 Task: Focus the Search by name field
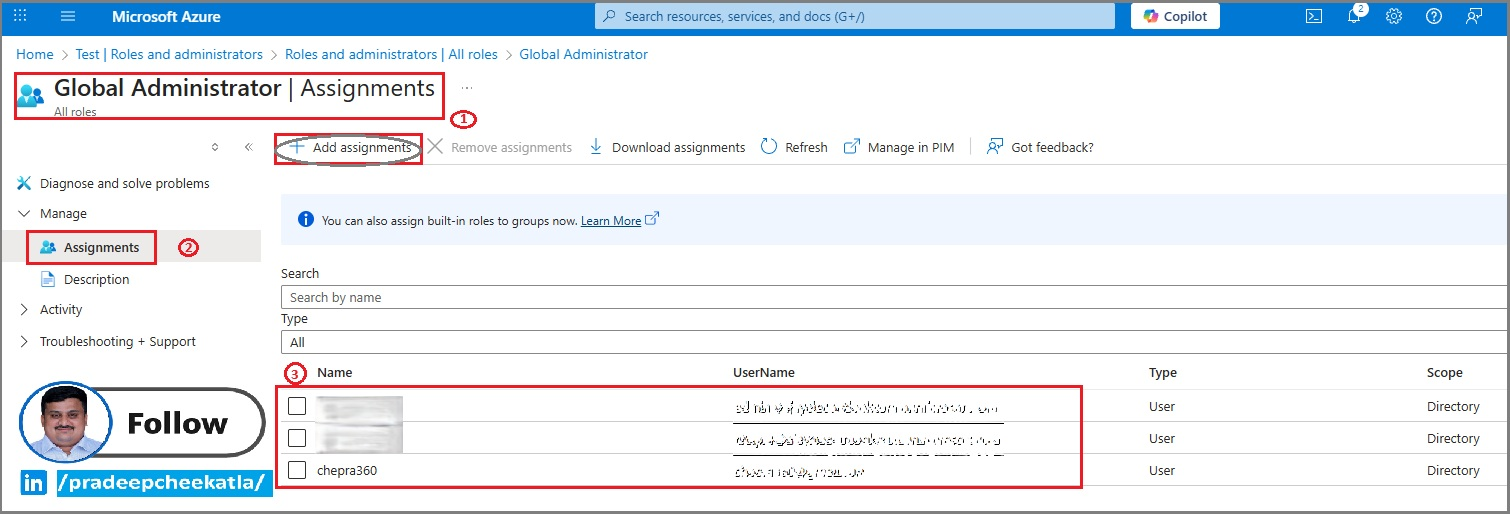[895, 297]
